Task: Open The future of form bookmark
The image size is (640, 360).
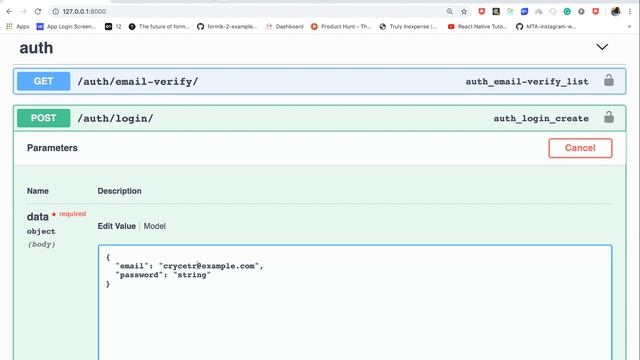Action: pyautogui.click(x=159, y=27)
